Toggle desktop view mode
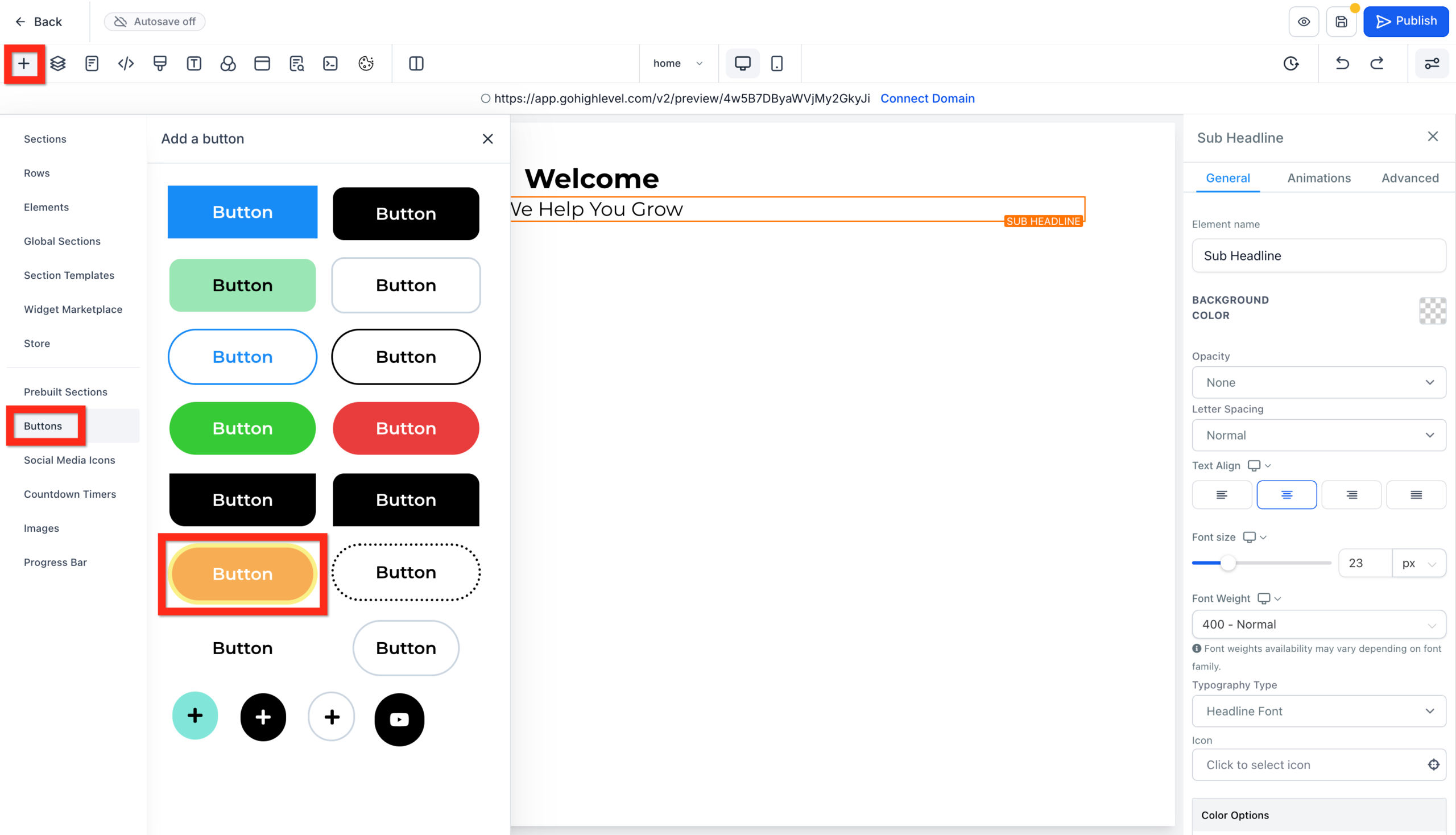 click(742, 63)
